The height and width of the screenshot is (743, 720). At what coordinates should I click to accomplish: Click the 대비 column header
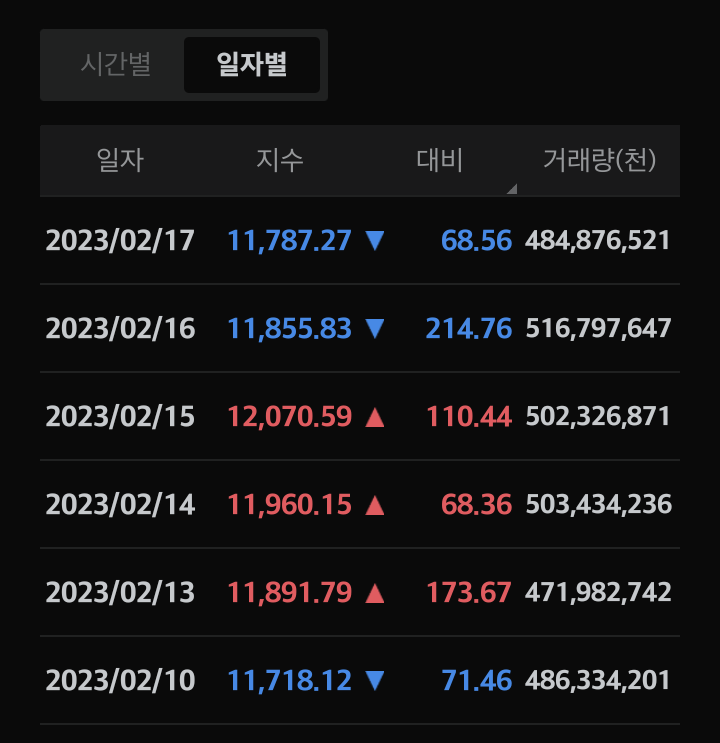(439, 160)
